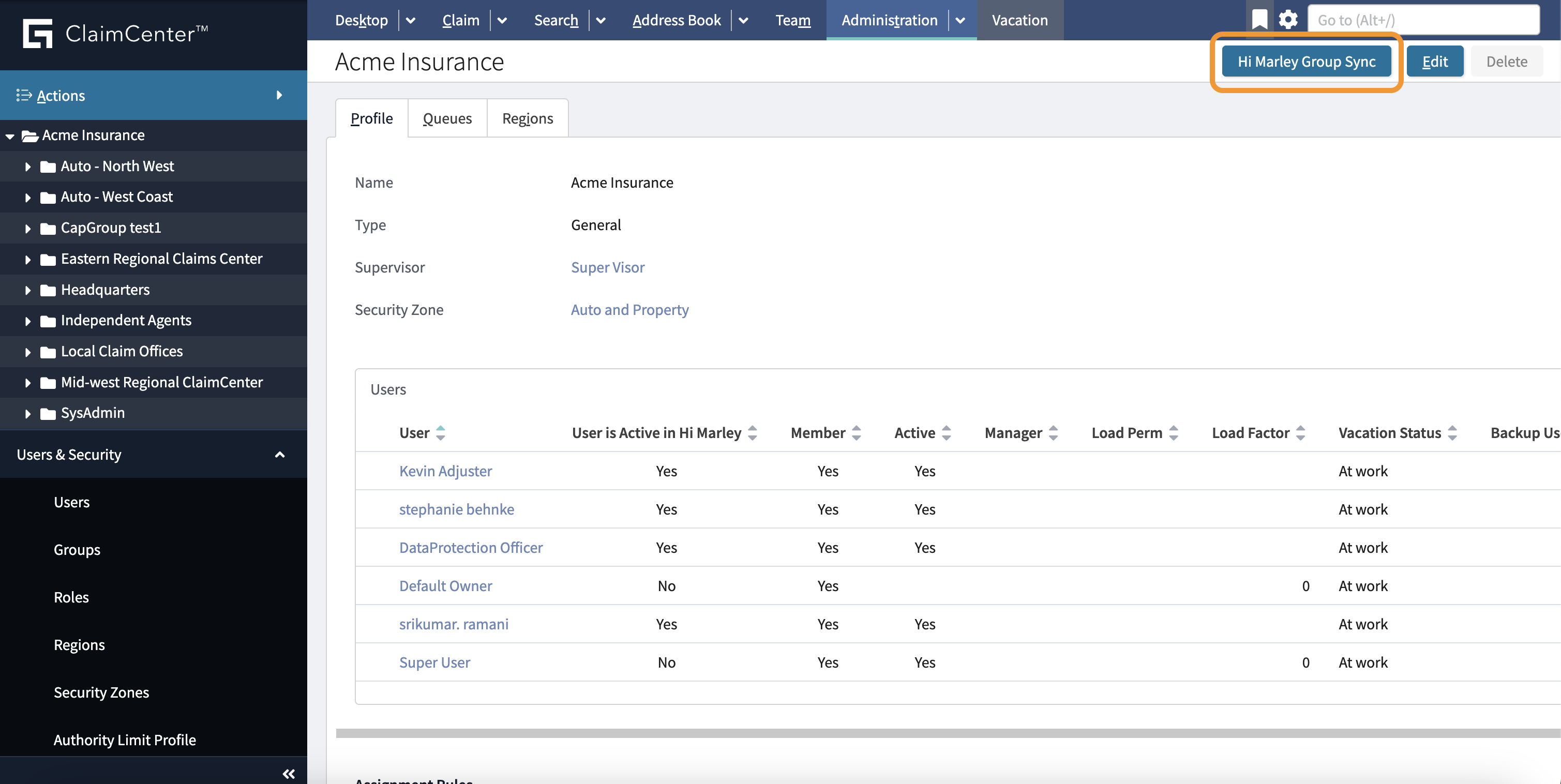Image resolution: width=1561 pixels, height=784 pixels.
Task: Collapse the sidebar with the double-chevron icon
Action: coord(289,773)
